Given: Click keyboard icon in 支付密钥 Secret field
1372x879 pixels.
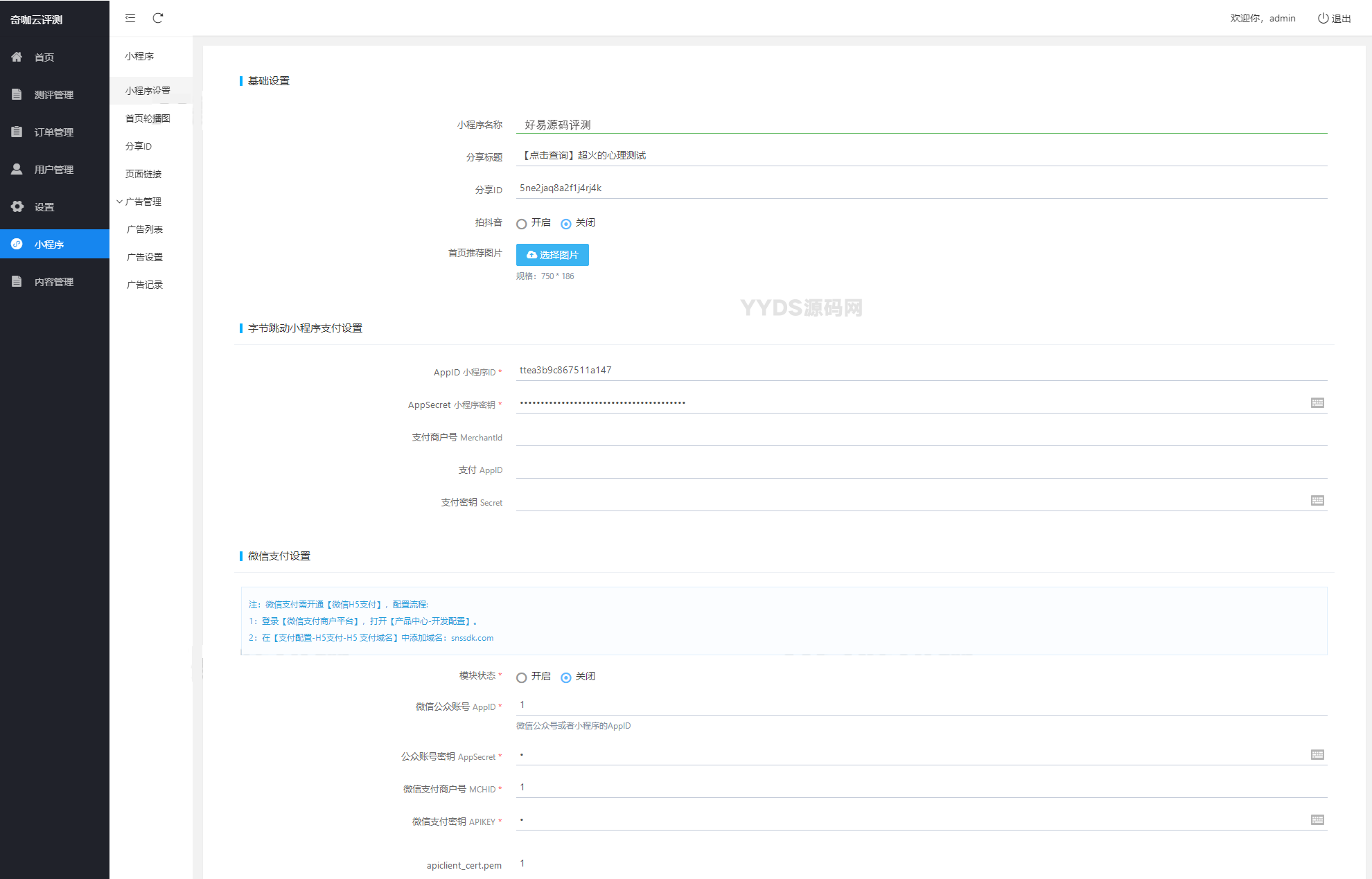Looking at the screenshot, I should pos(1317,500).
